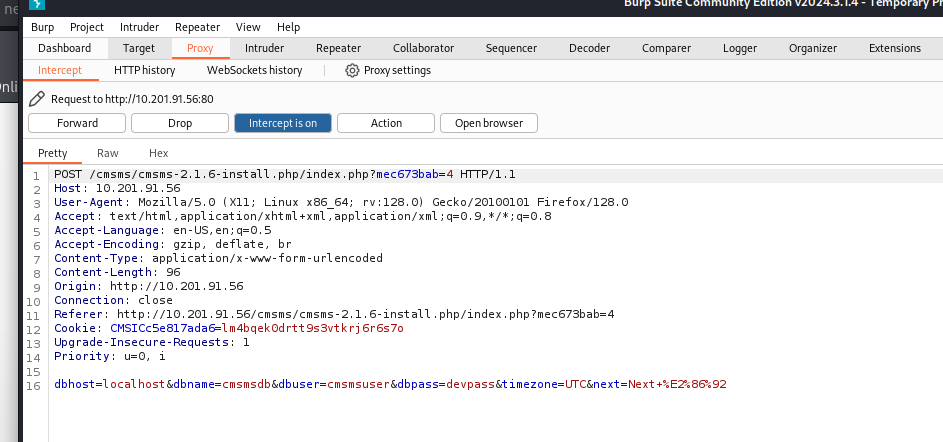This screenshot has height=442, width=943.
Task: Click line number 16 in the gutter
Action: click(x=33, y=385)
